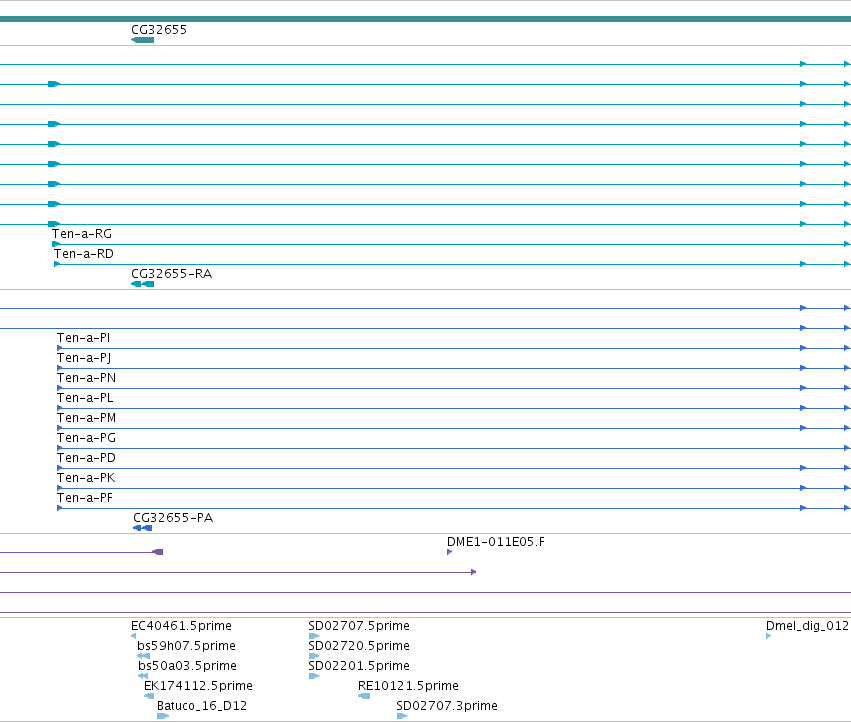The image size is (851, 722).
Task: Click the SD02707.3prime glyph block
Action: (402, 716)
